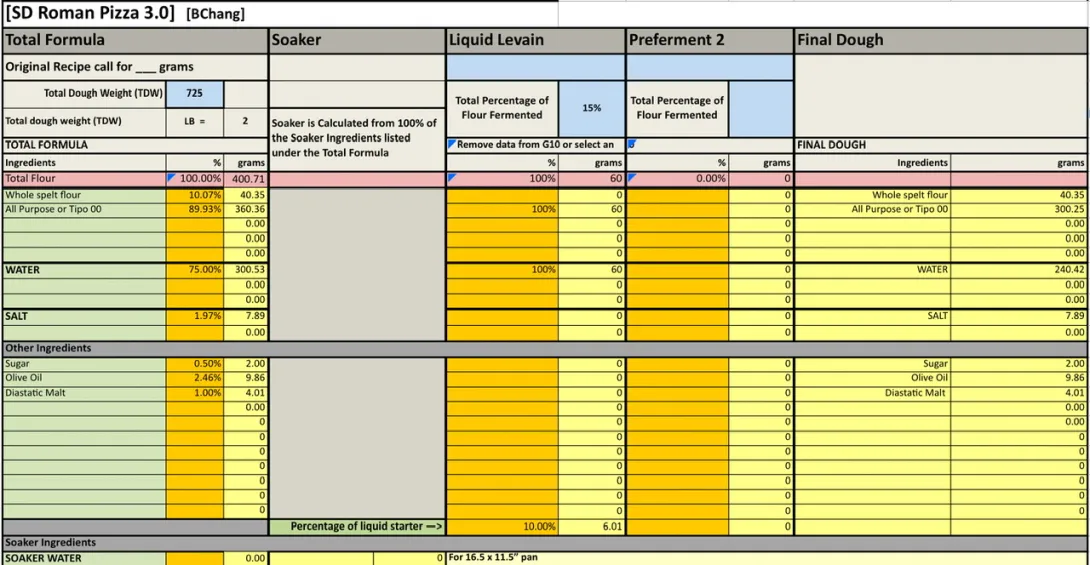Click the Diastatic Malt 1.00% cell
Screen dimensions: 1090x565
coord(195,393)
